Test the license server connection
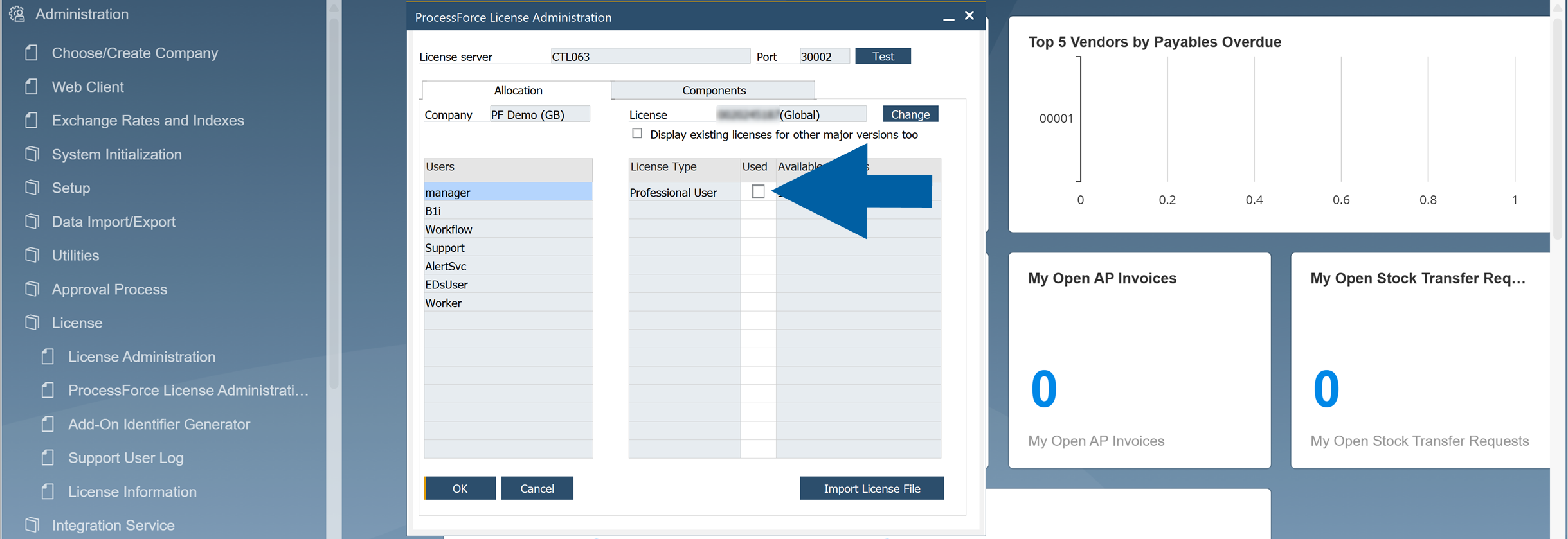Screen dimensions: 1568x539 coord(883,56)
